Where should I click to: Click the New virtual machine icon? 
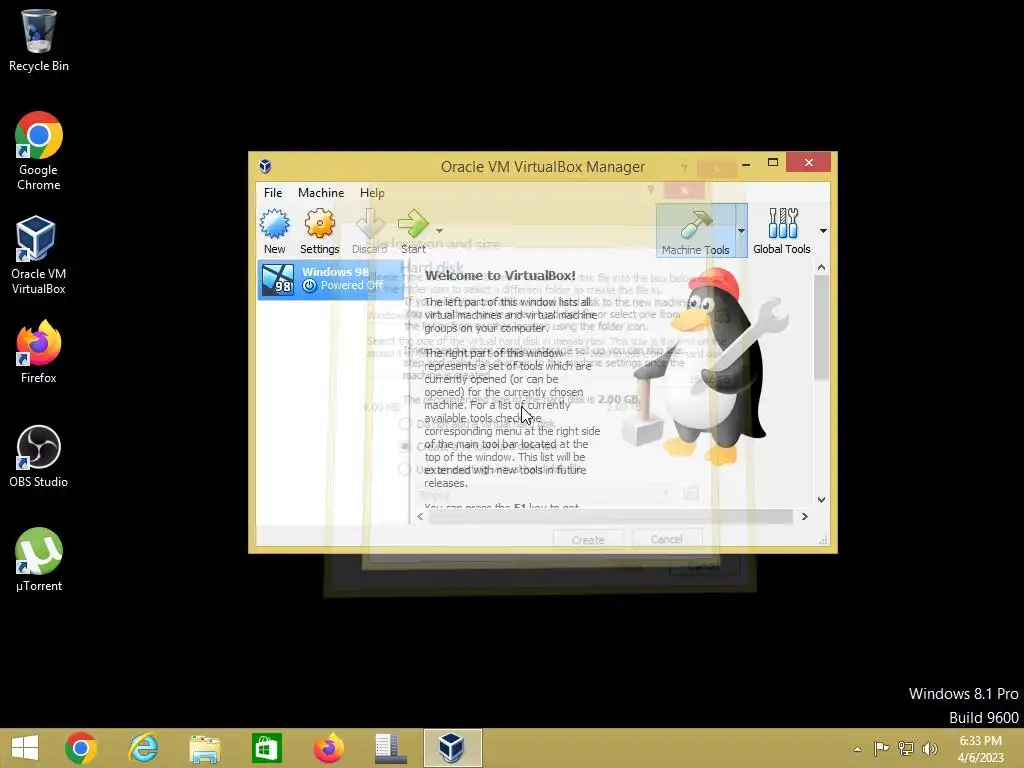point(274,231)
